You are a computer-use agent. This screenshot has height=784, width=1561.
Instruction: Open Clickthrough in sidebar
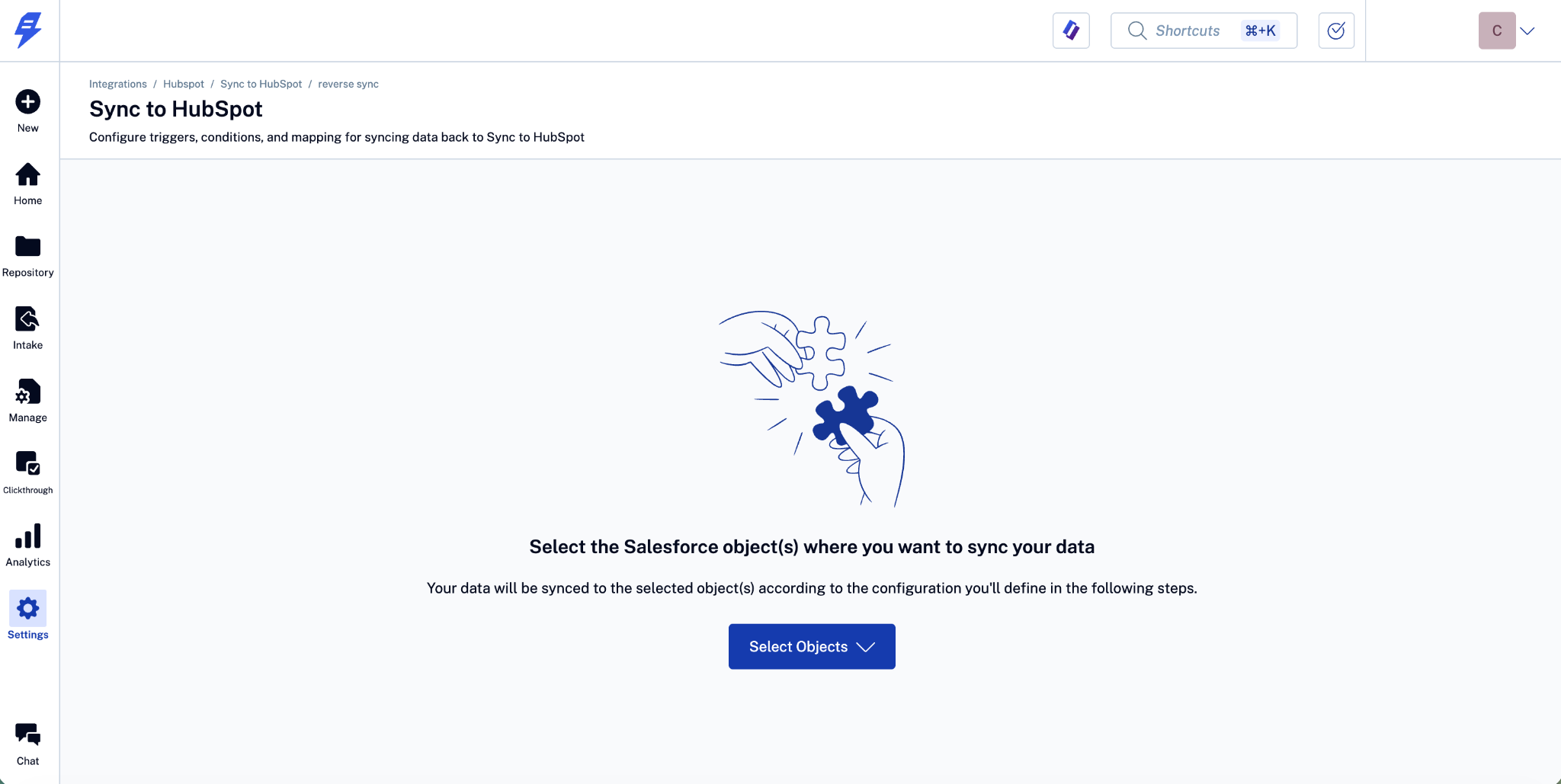(28, 464)
